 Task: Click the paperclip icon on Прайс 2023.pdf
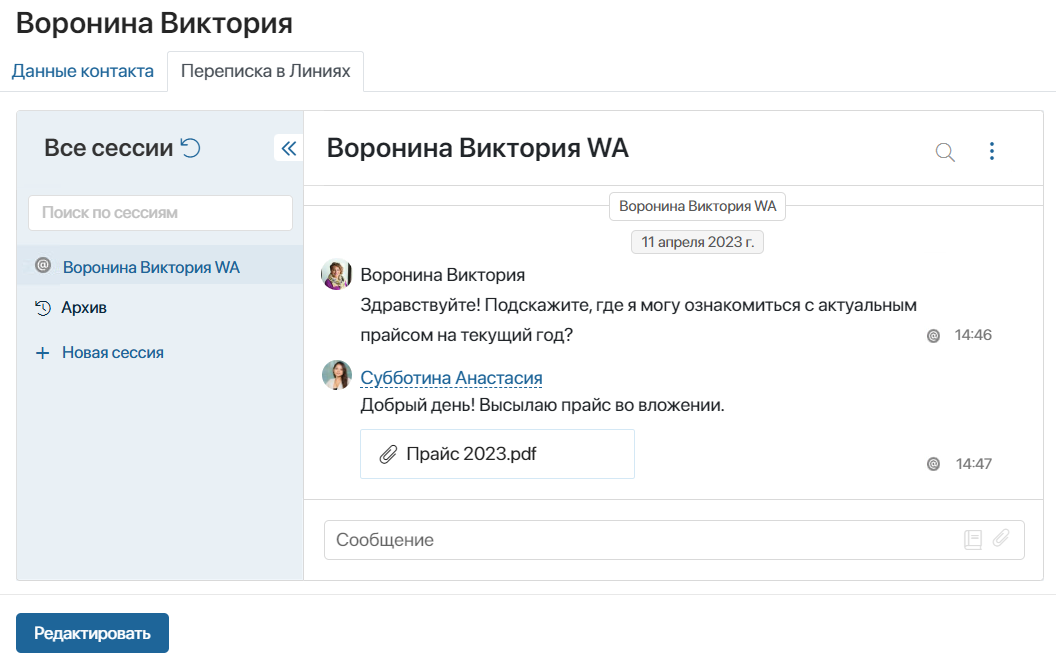[388, 455]
